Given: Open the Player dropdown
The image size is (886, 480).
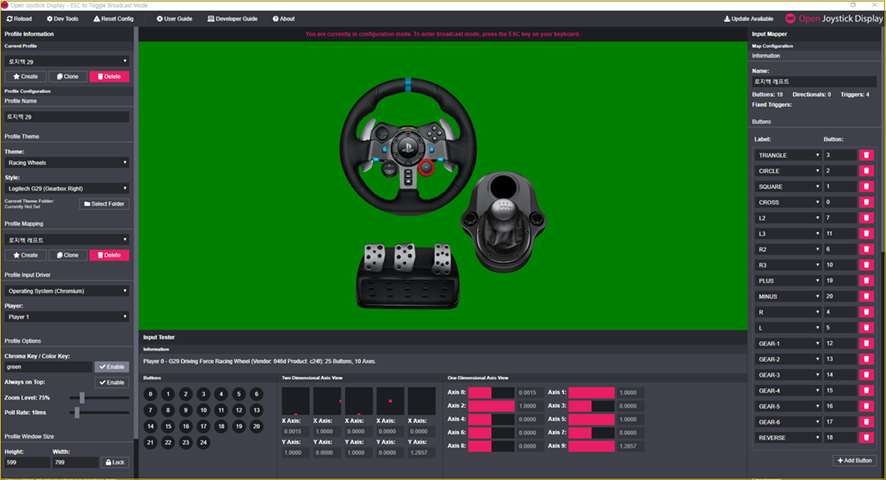Looking at the screenshot, I should [67, 317].
